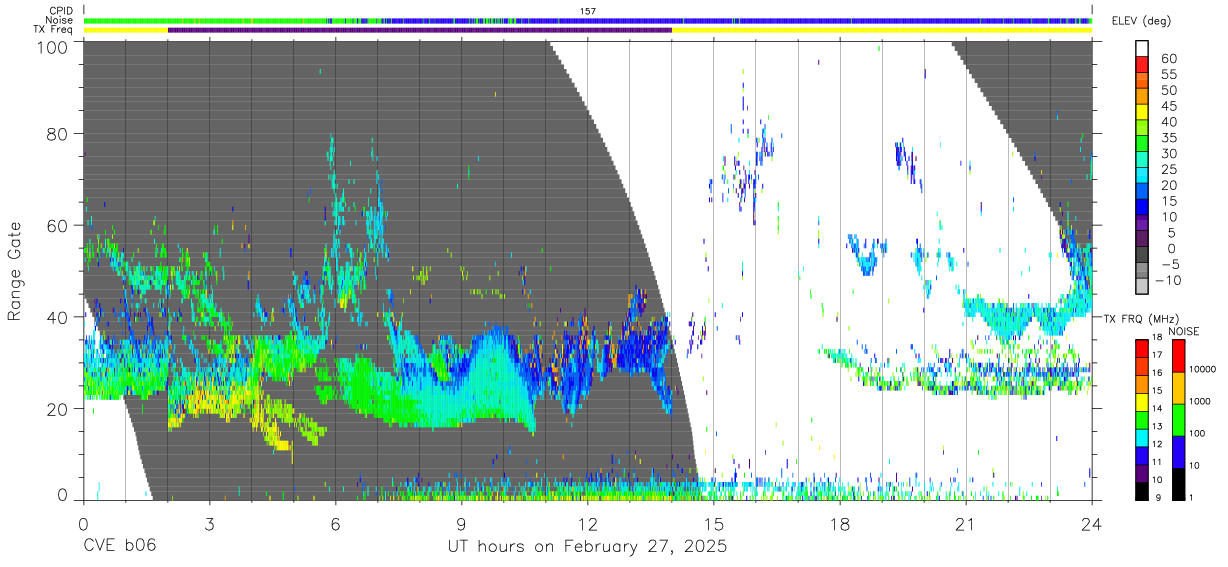The image size is (1228, 567).
Task: Click the '45' label on the ELEV colorbar
Action: (x=1170, y=106)
